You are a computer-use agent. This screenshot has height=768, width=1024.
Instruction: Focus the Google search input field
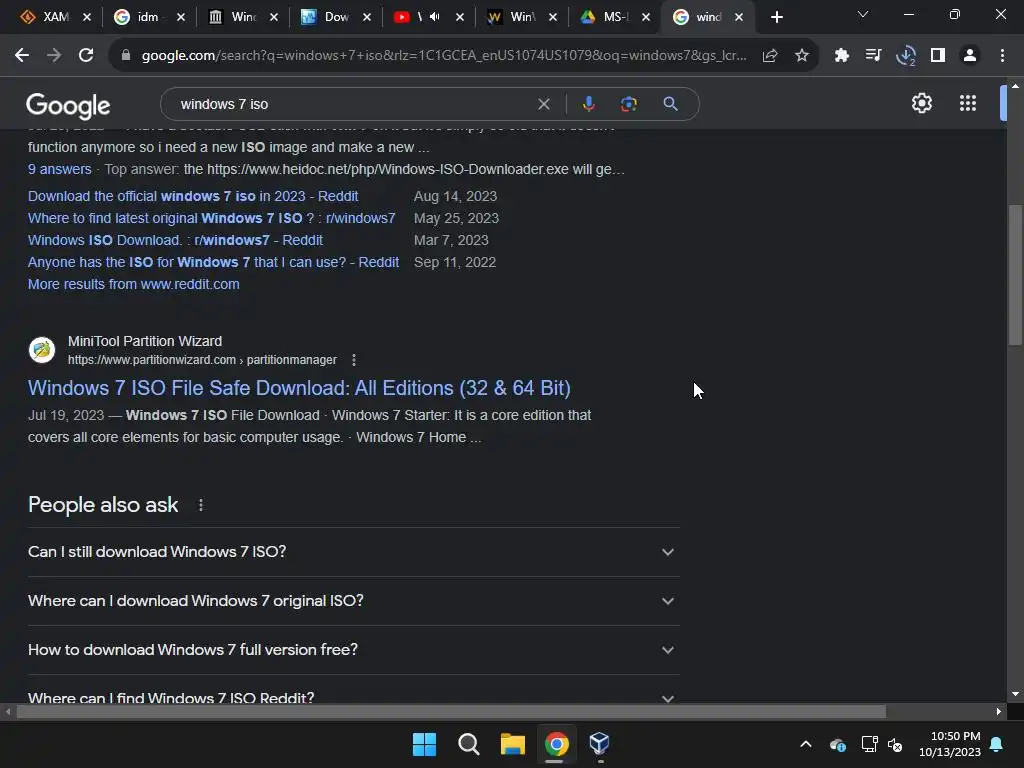tap(353, 104)
